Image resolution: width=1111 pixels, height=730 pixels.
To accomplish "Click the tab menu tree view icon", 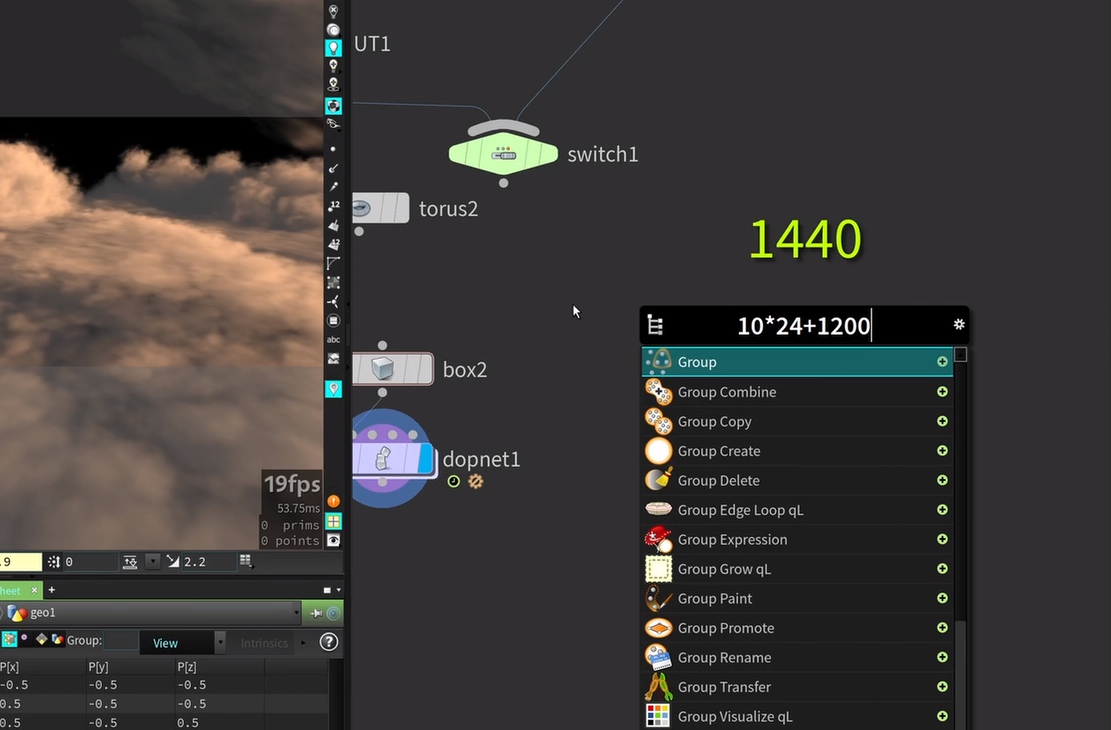I will tap(655, 325).
